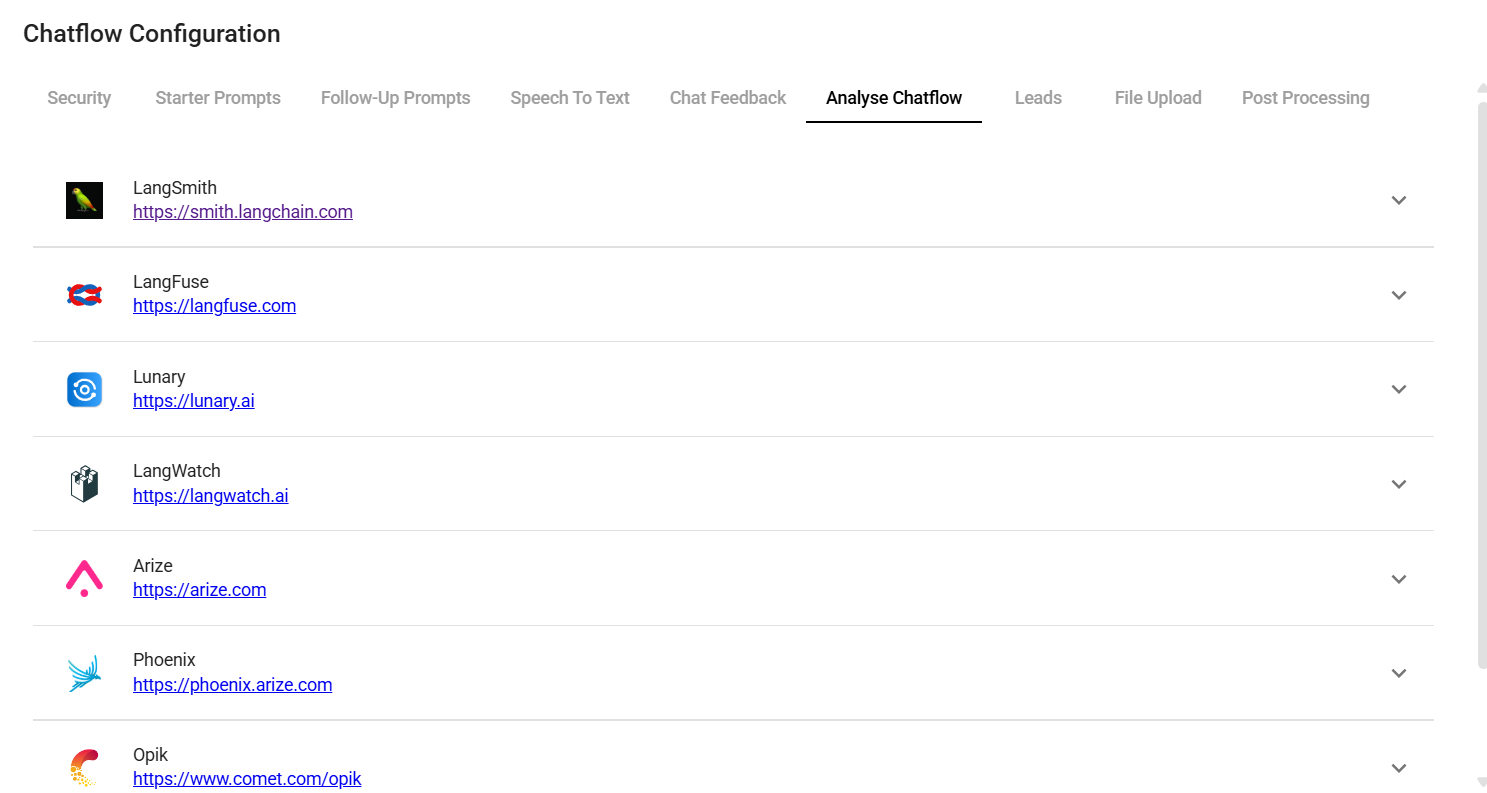Click the pink Arize logo icon
The height and width of the screenshot is (793, 1487).
tap(84, 578)
